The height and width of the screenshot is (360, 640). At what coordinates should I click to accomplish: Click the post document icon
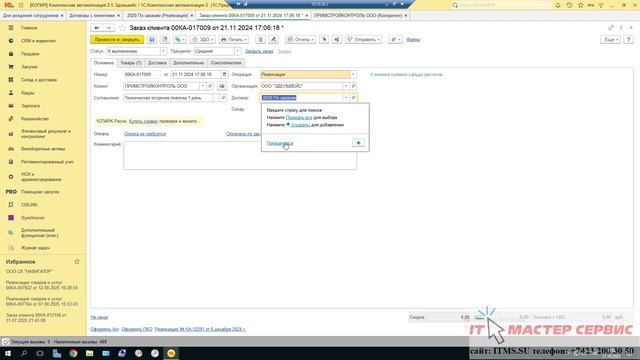click(x=164, y=40)
